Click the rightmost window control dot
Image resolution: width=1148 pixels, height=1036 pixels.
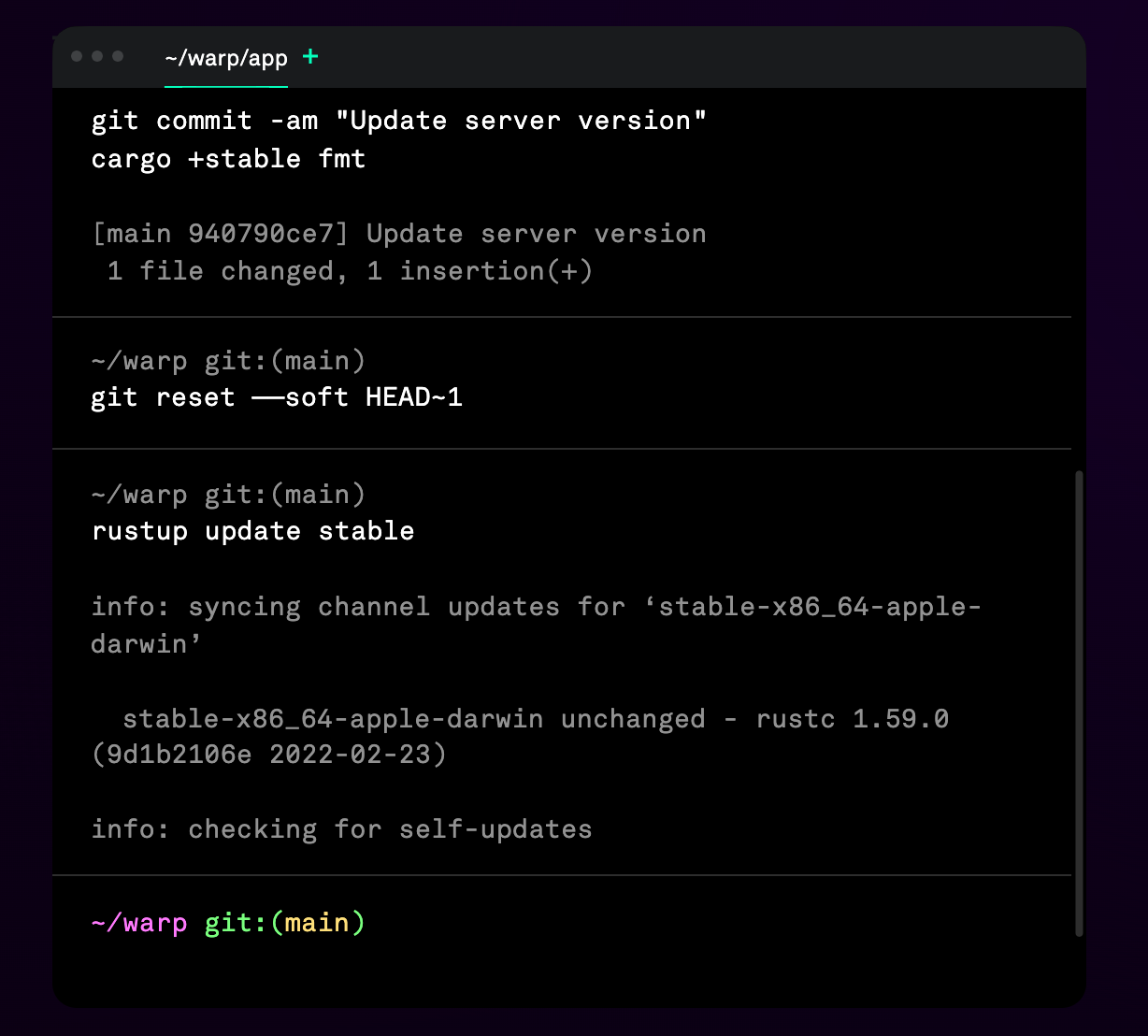tap(118, 56)
